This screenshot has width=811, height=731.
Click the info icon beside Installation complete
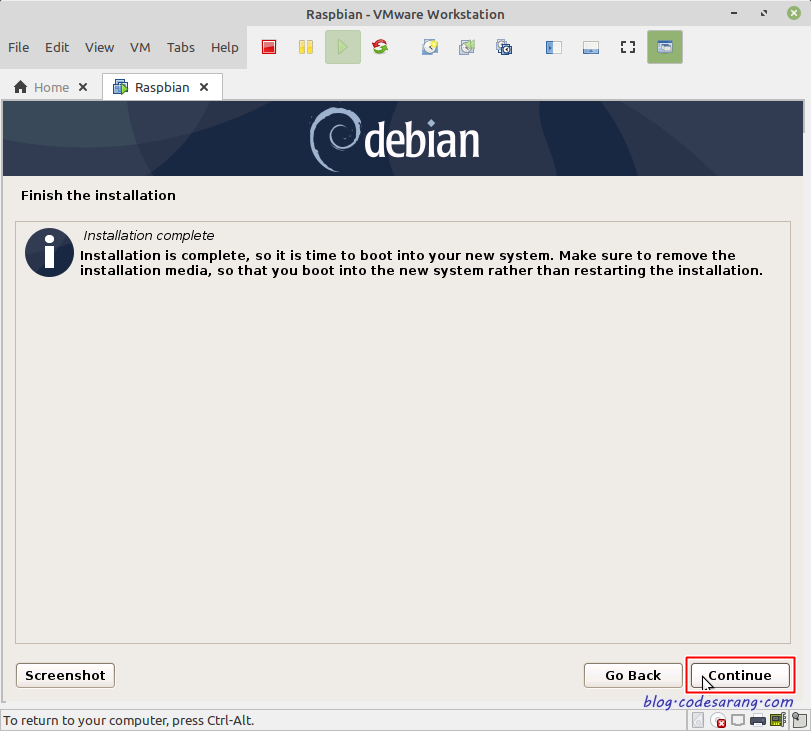click(x=49, y=252)
